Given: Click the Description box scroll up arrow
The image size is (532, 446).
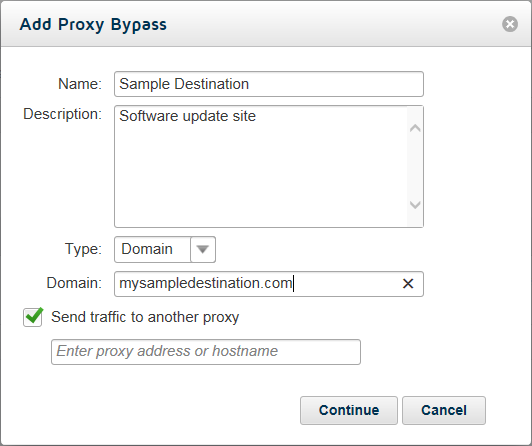Looking at the screenshot, I should point(415,128).
